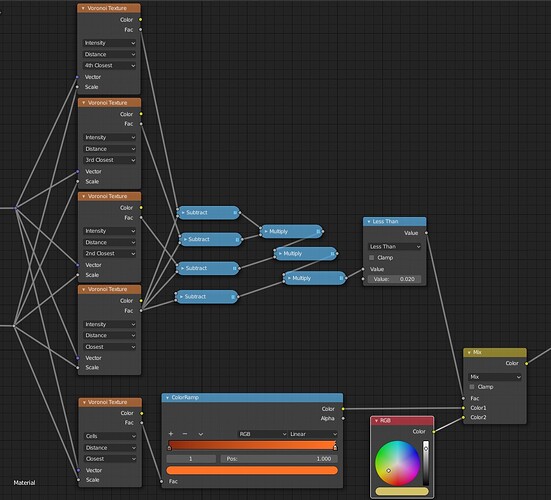Open the Cells coloring dropdown
551x500 pixels.
[110, 436]
